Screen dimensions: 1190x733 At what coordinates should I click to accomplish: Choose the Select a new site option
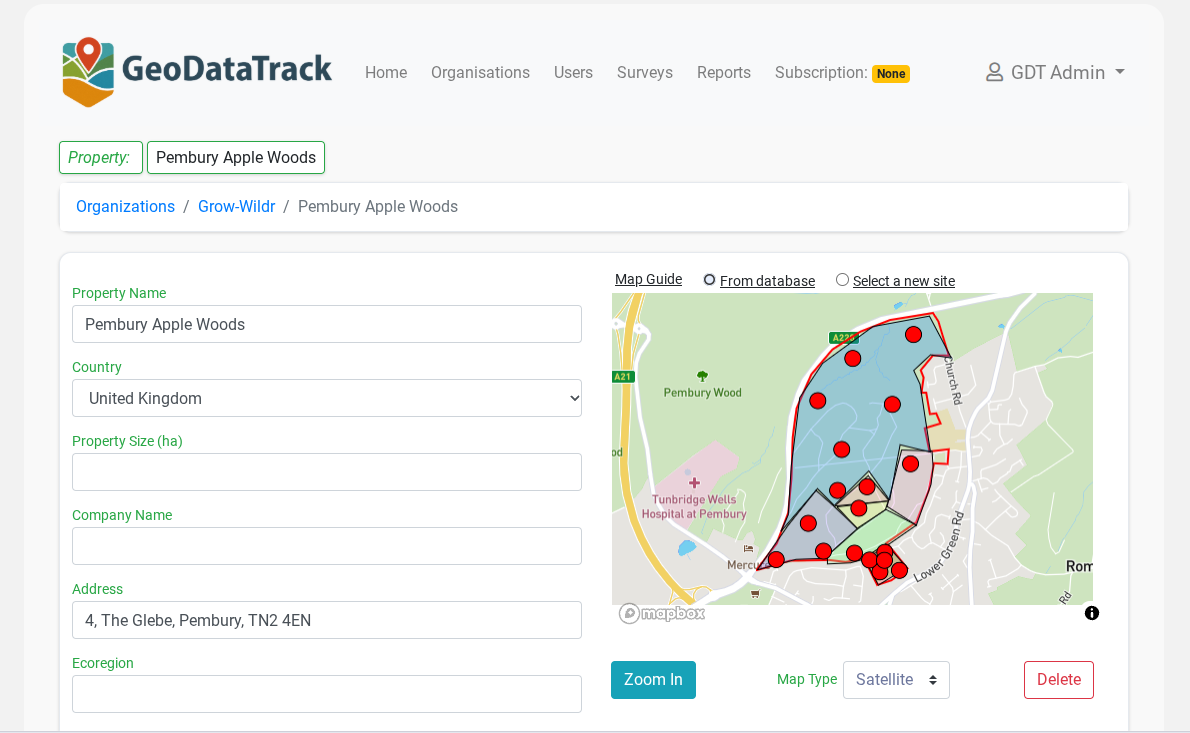click(841, 280)
